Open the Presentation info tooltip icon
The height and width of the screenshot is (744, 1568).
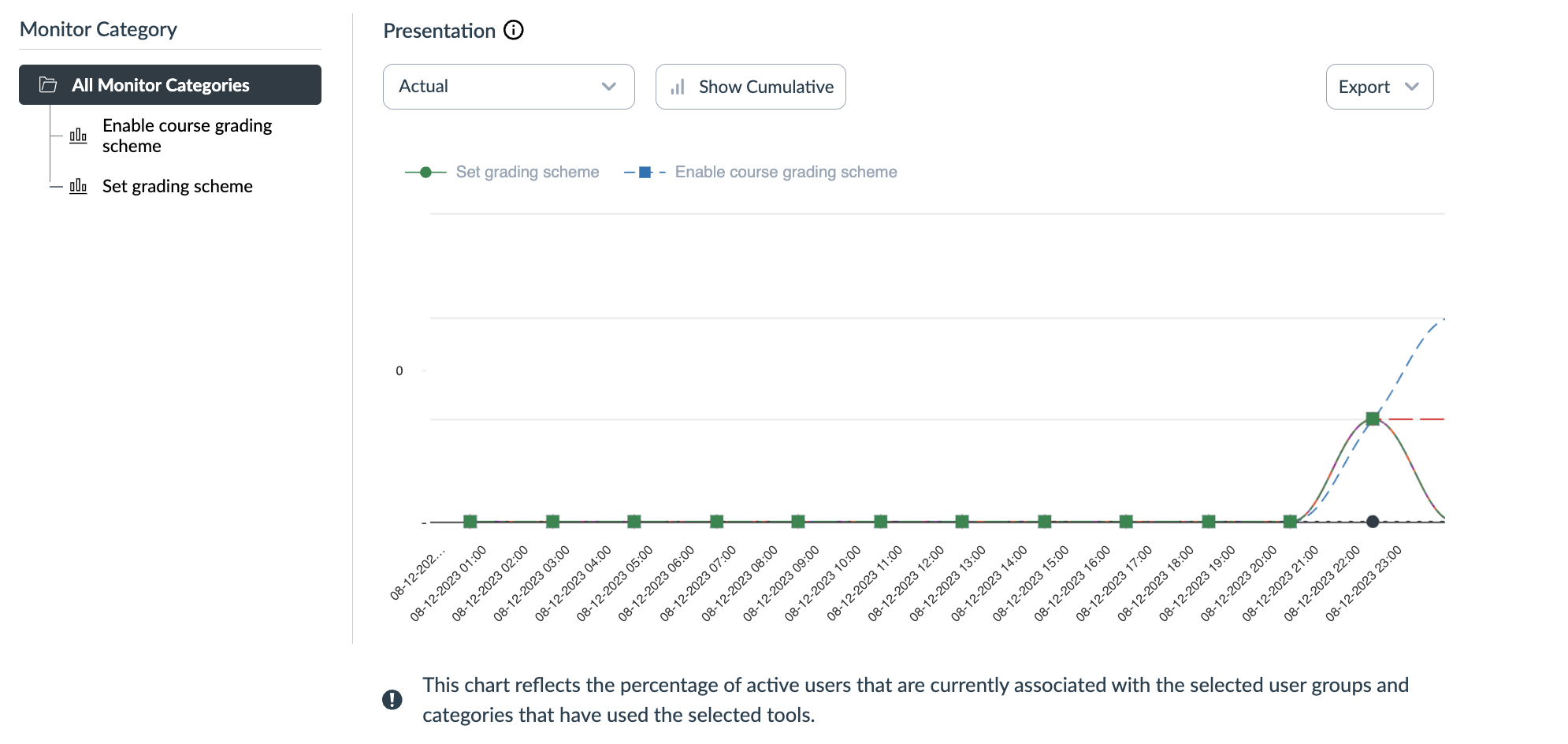pos(514,30)
